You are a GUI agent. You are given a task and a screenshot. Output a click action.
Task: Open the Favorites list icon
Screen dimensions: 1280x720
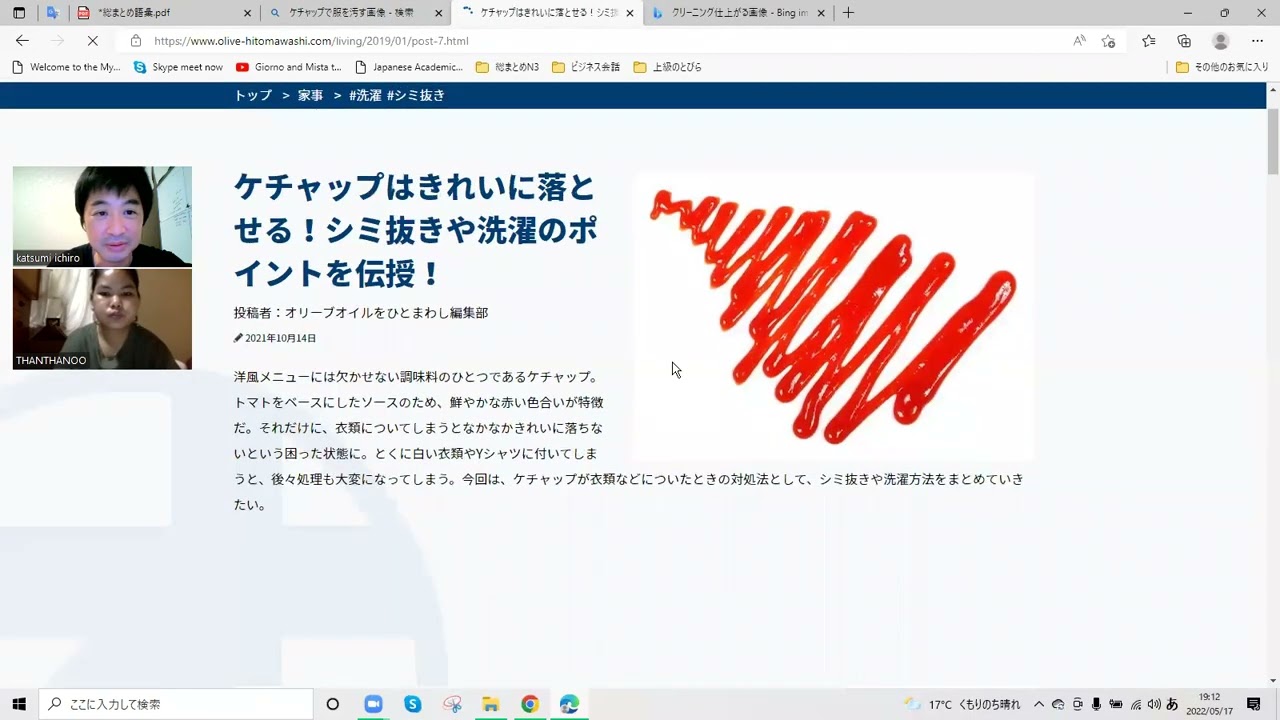coord(1149,41)
